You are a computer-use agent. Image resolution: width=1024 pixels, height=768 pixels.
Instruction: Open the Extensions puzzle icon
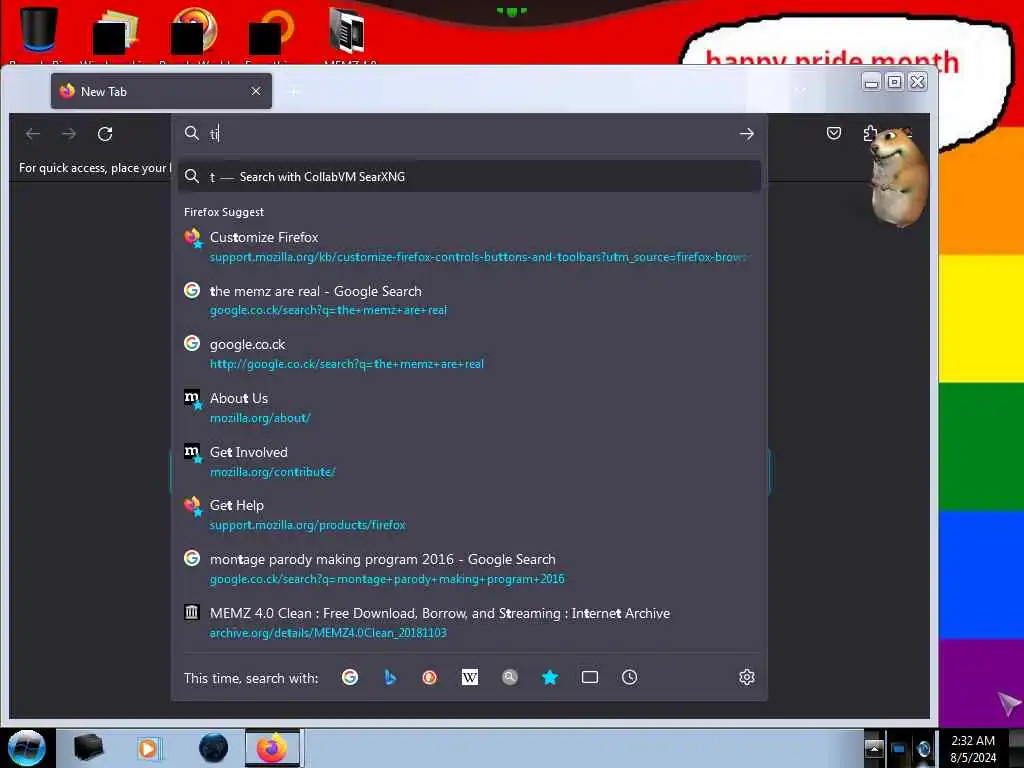tap(869, 134)
